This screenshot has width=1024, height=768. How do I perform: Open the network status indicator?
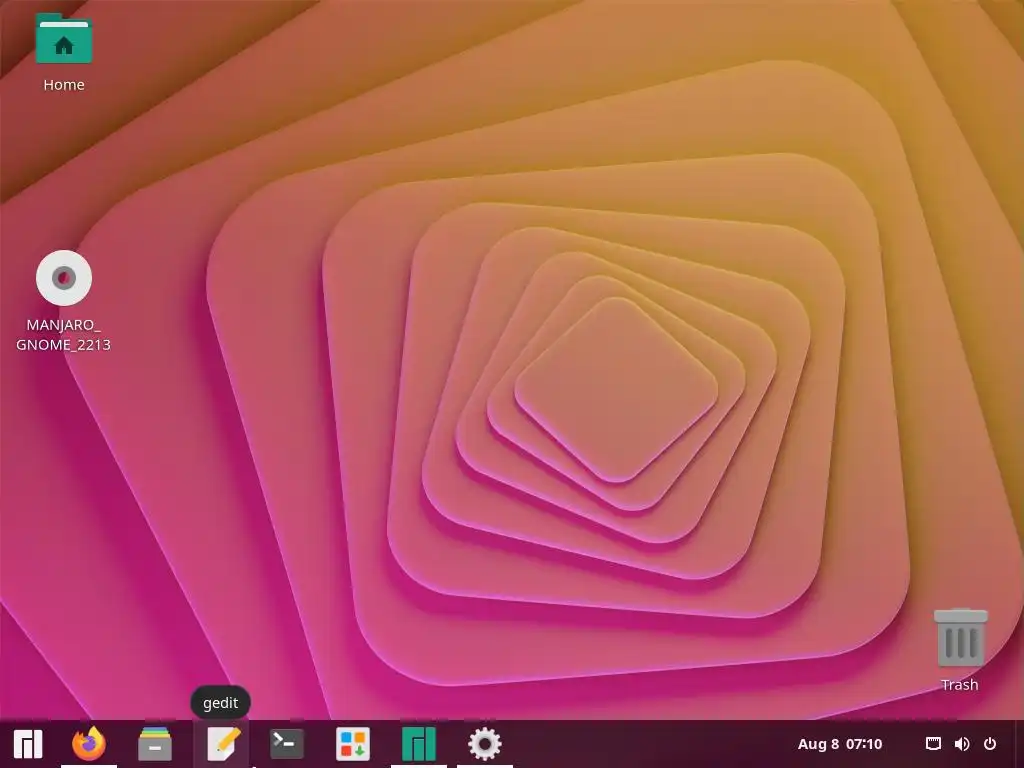click(933, 744)
